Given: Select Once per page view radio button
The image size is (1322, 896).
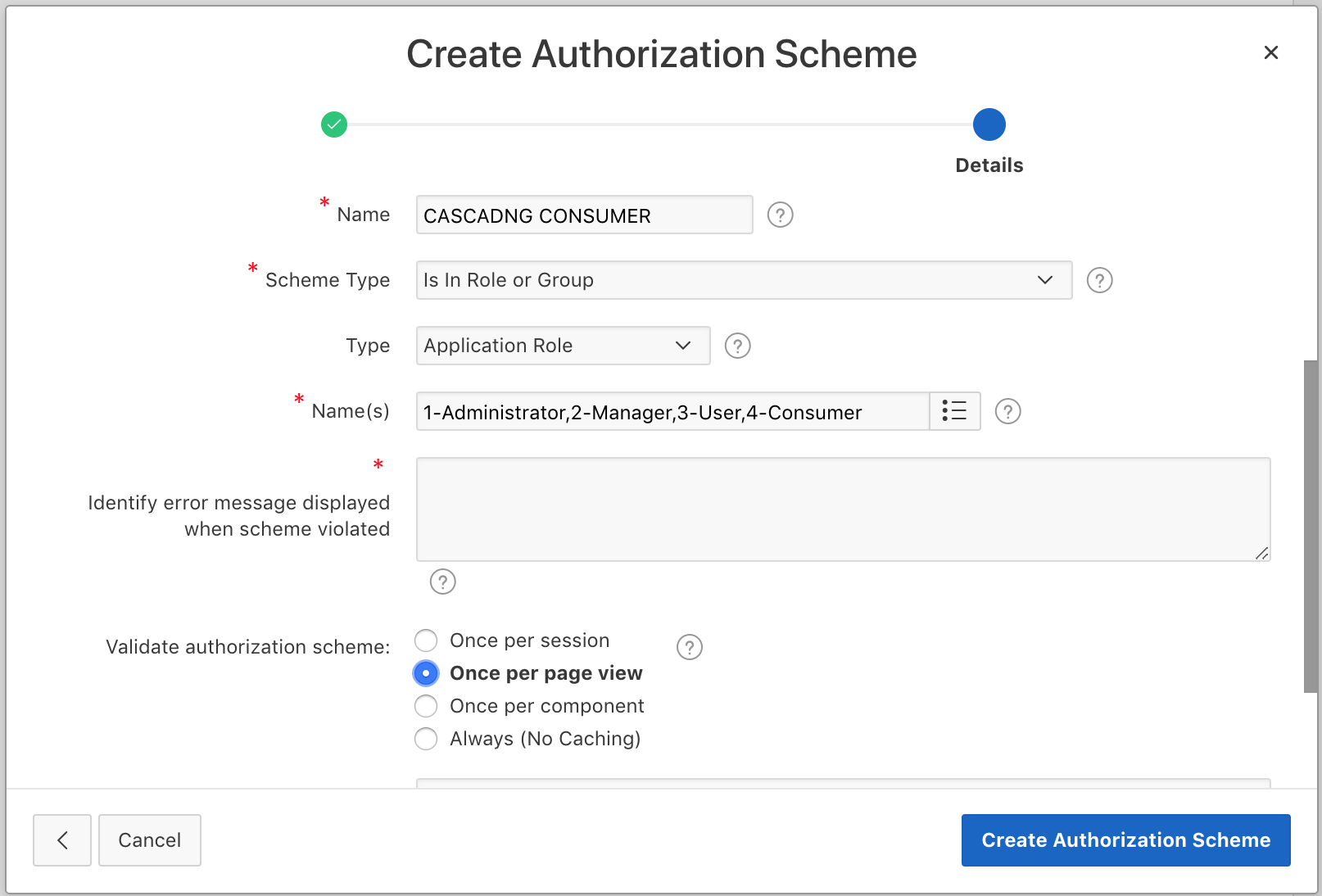Looking at the screenshot, I should click(x=426, y=672).
